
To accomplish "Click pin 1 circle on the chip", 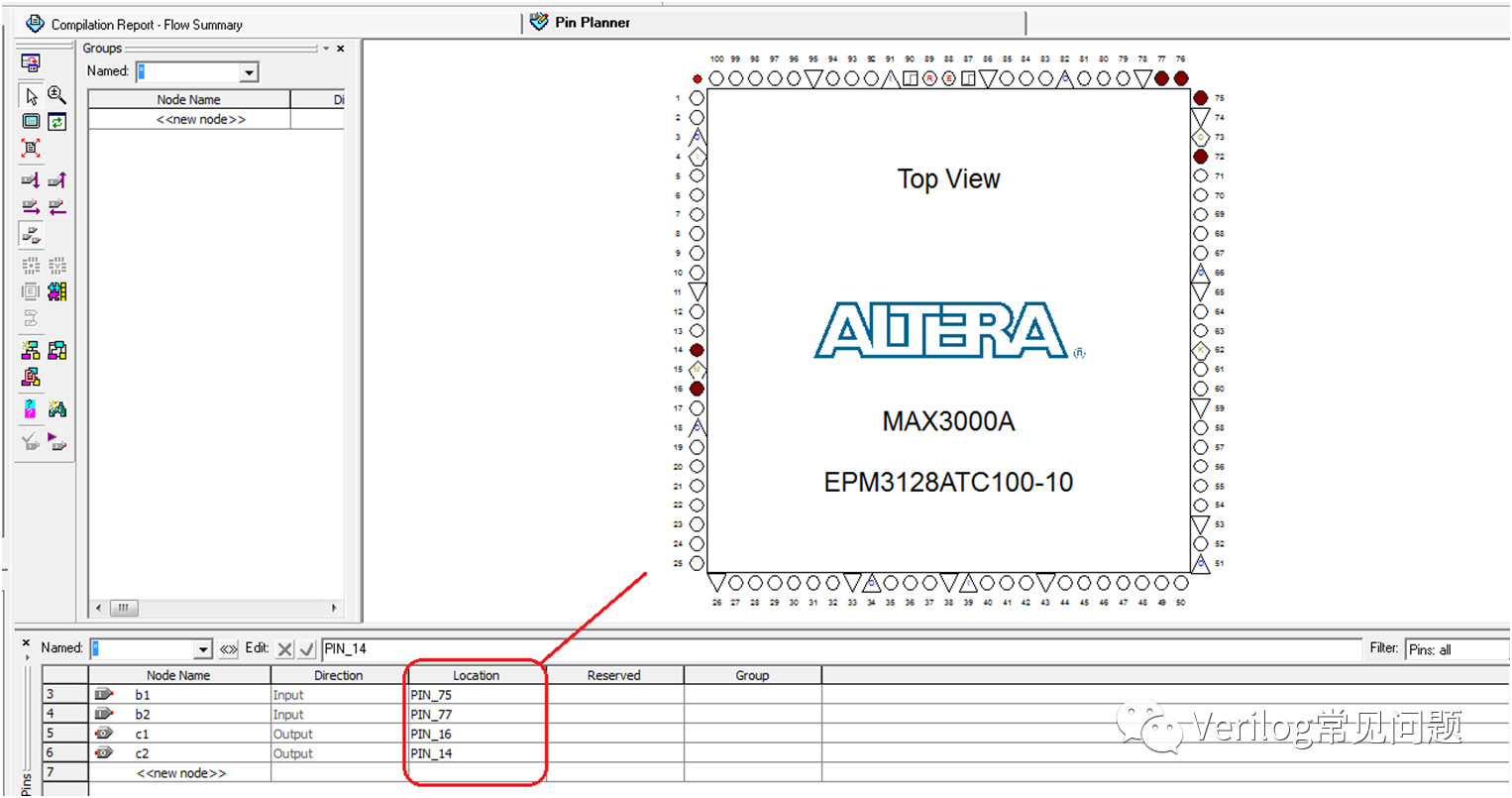I will coord(697,98).
